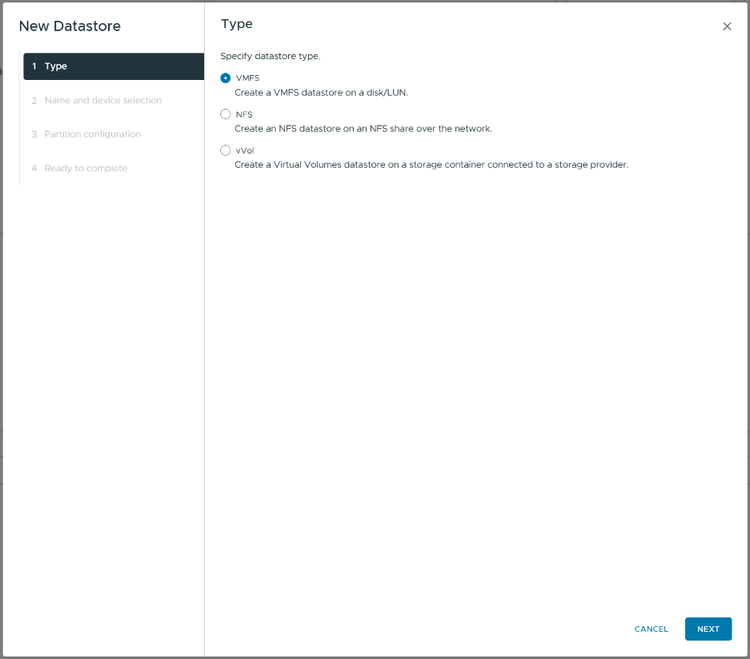Choose the NFS datastore type

click(225, 114)
